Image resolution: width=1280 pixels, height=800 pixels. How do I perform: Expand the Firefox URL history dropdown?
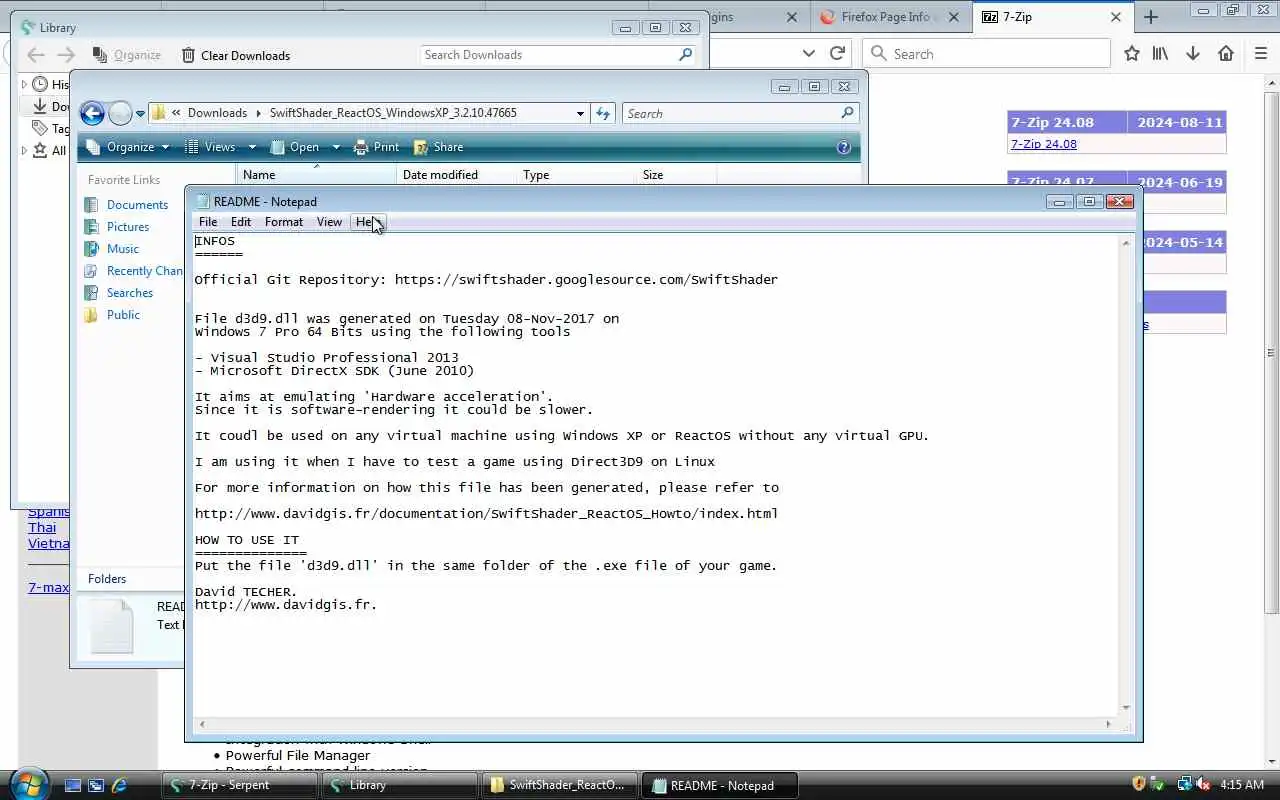tap(809, 53)
